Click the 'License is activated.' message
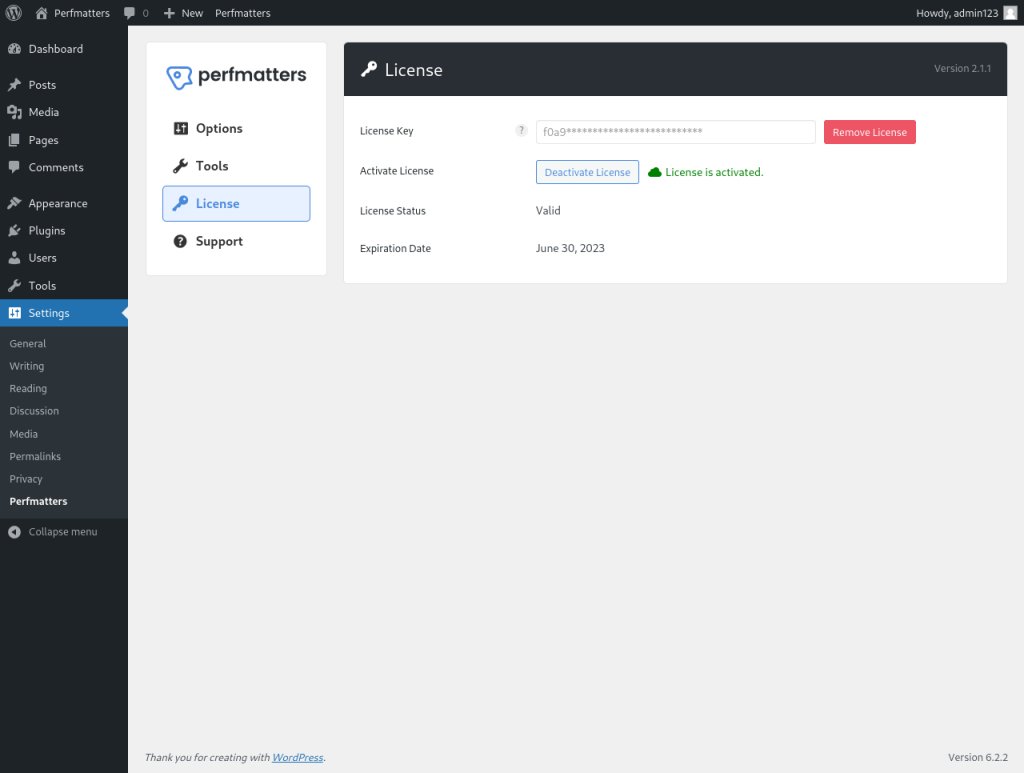Viewport: 1024px width, 773px height. pos(714,172)
